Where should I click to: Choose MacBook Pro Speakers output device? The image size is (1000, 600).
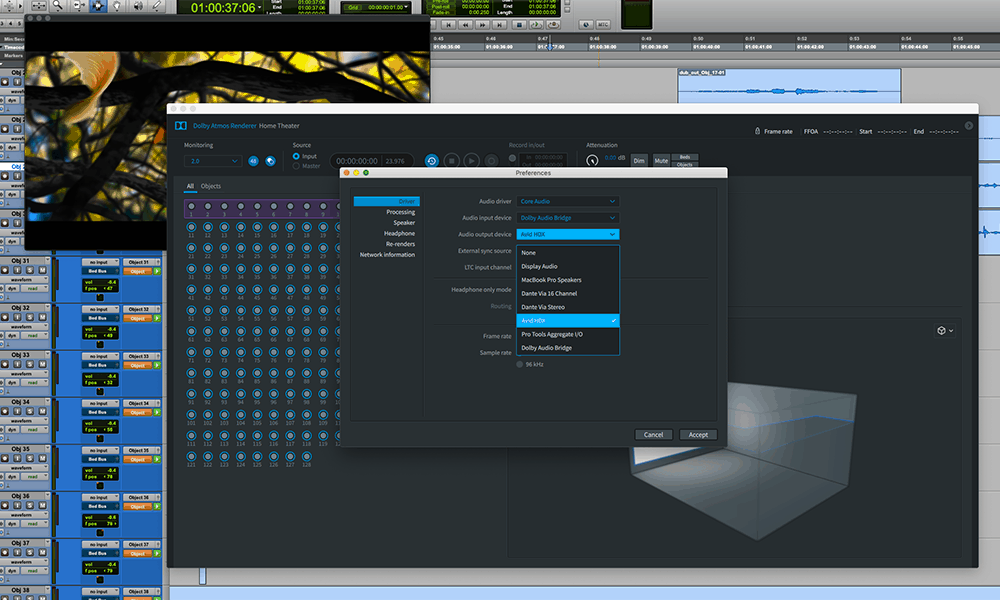click(568, 280)
